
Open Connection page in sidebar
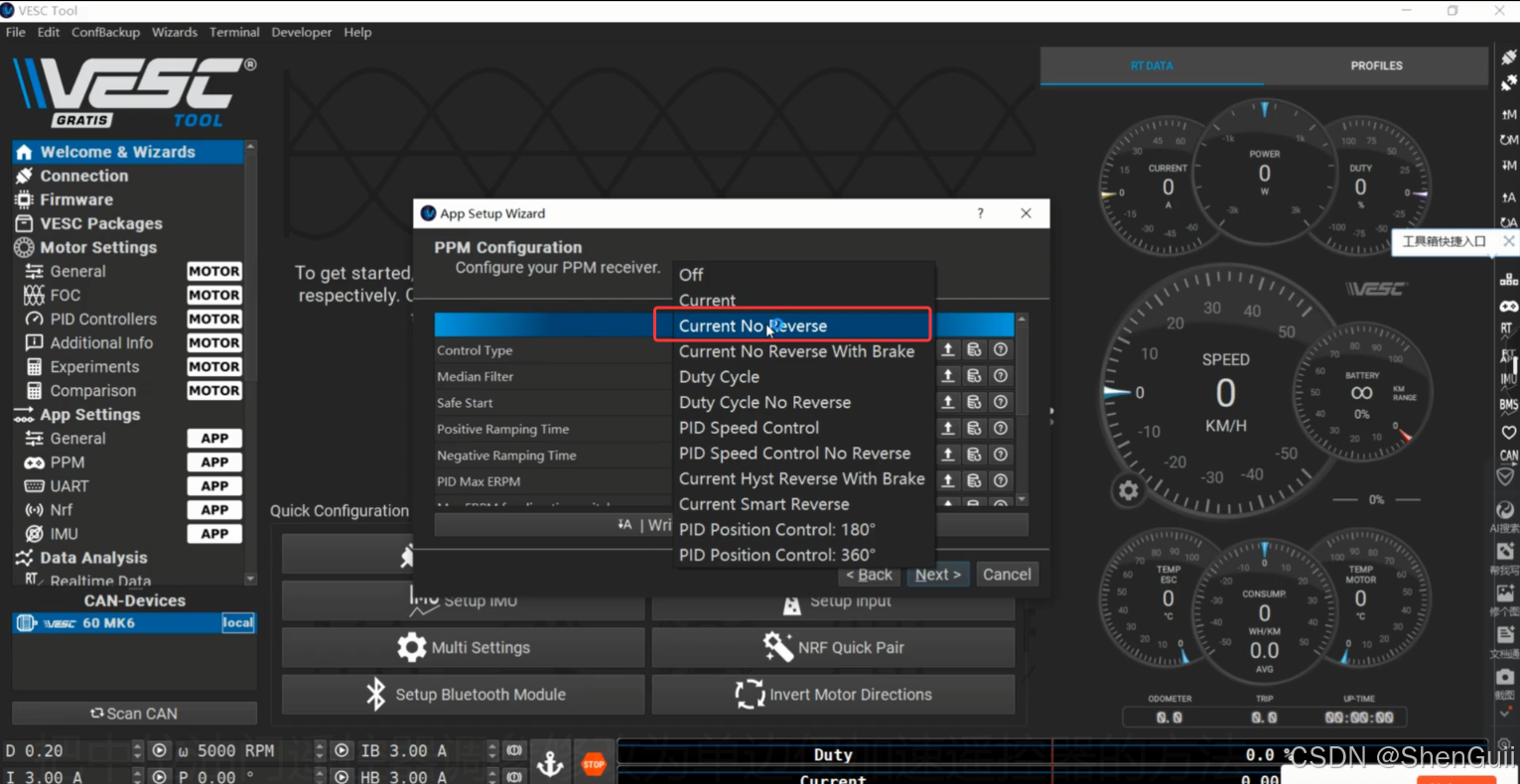pyautogui.click(x=127, y=176)
